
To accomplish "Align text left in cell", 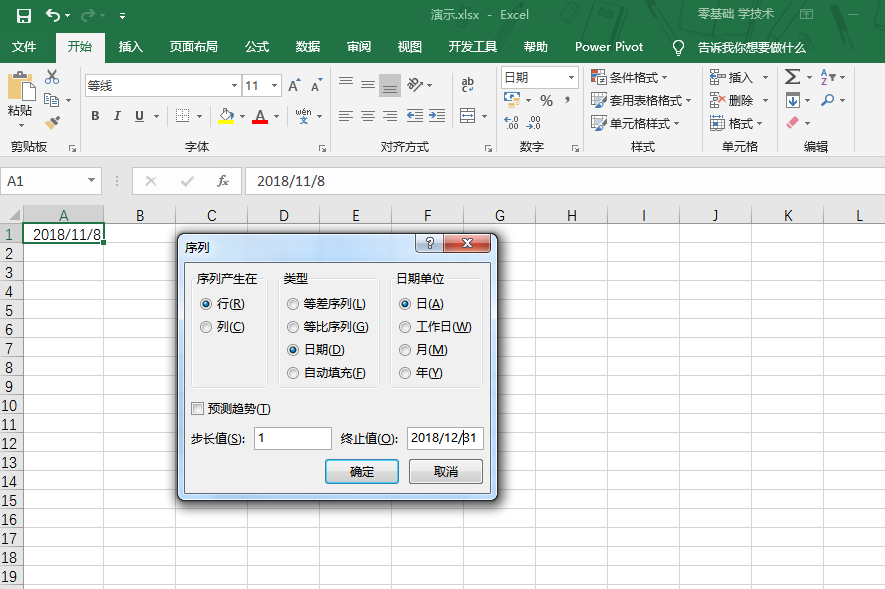I will (x=346, y=116).
